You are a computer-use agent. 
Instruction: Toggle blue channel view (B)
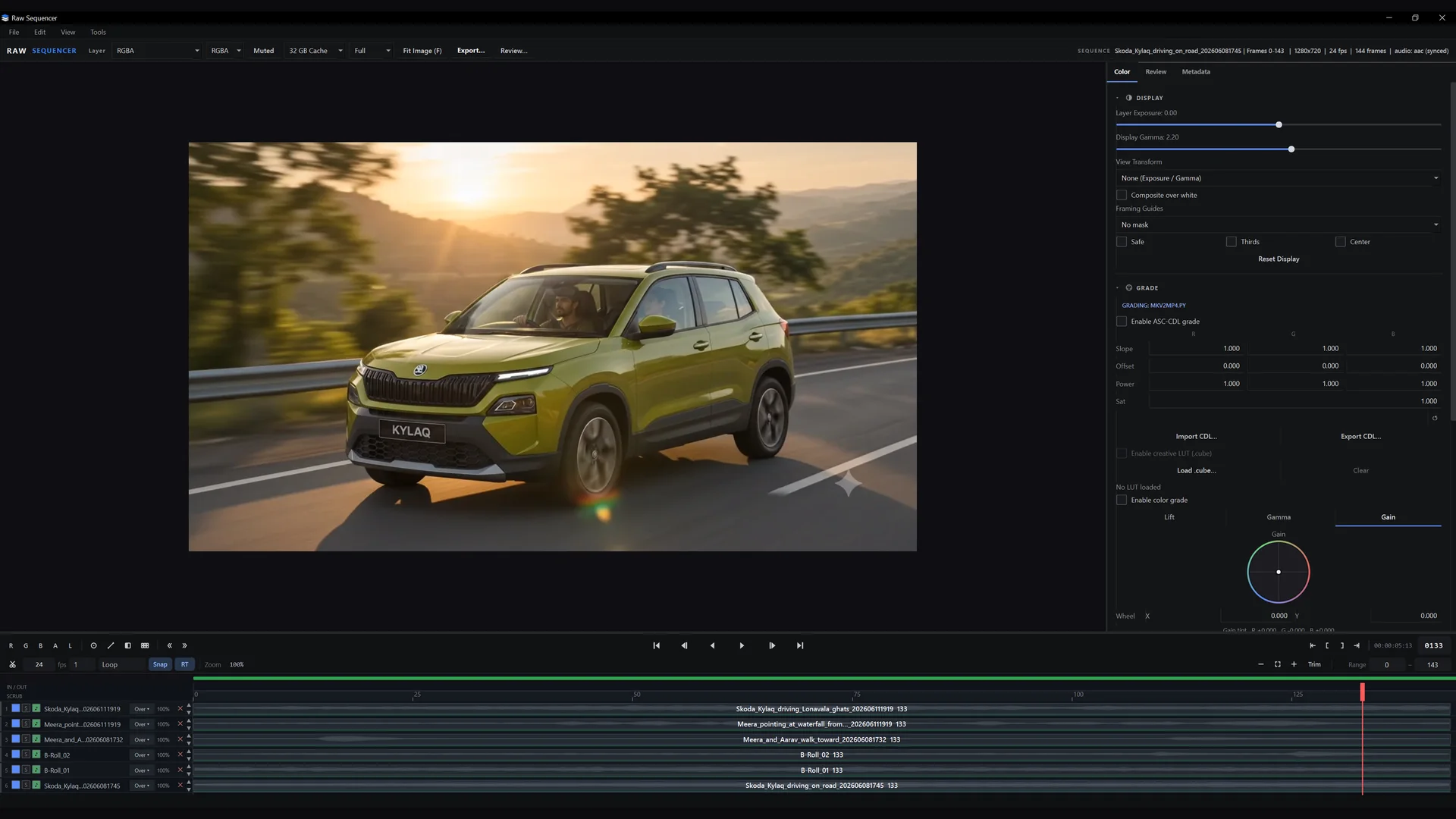tap(40, 646)
